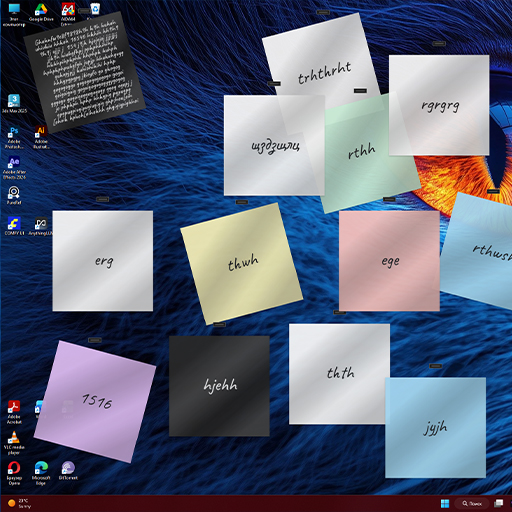Open the Adobe Photoshop desktop icon
This screenshot has width=512, height=512.
14,137
